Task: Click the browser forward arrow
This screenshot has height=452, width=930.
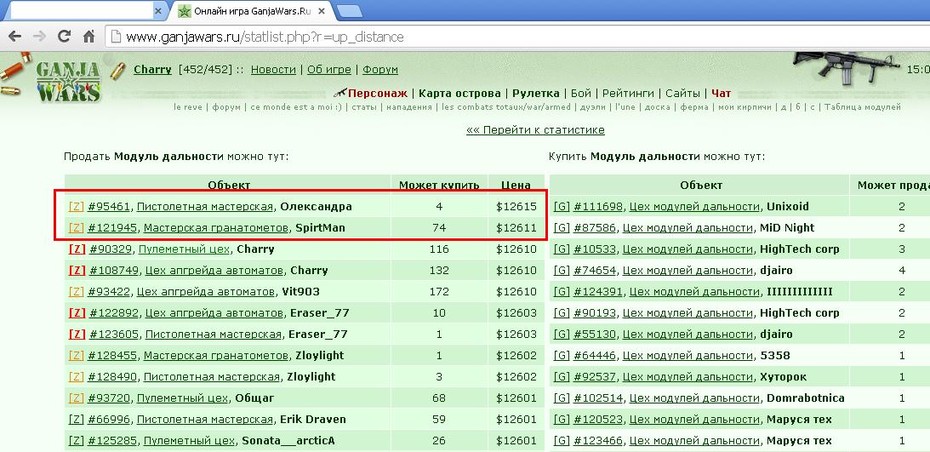Action: point(39,36)
